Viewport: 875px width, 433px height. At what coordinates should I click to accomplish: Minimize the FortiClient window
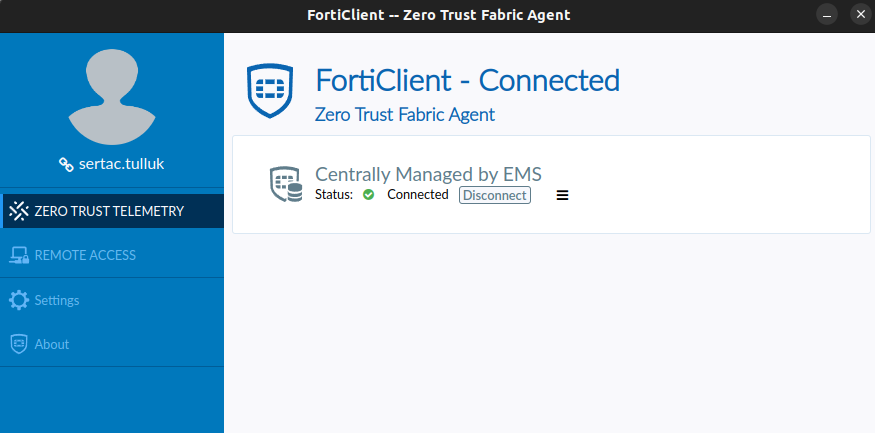(x=827, y=15)
